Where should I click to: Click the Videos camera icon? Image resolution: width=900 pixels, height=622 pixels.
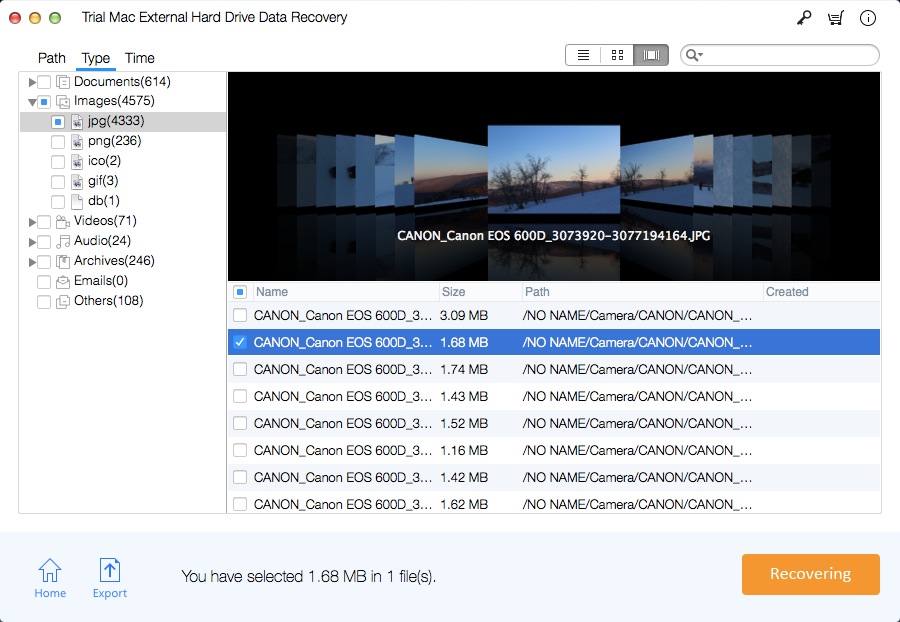tap(63, 221)
